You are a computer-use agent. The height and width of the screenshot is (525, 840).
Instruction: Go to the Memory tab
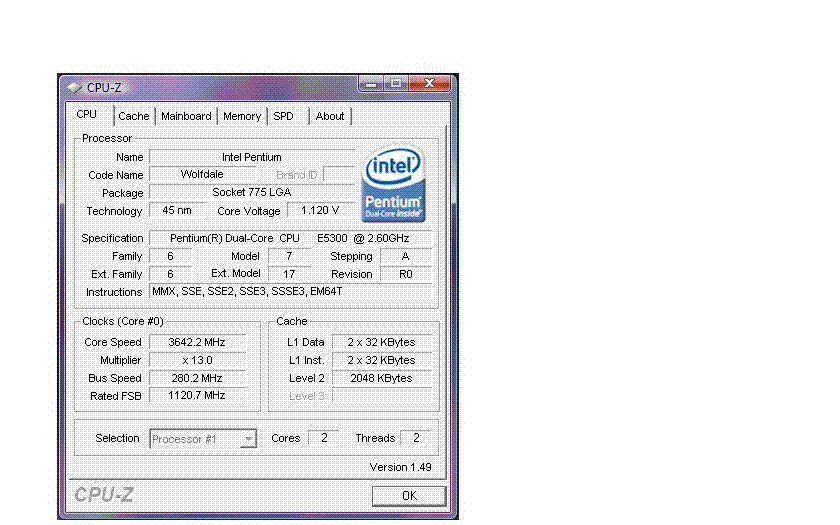[242, 116]
